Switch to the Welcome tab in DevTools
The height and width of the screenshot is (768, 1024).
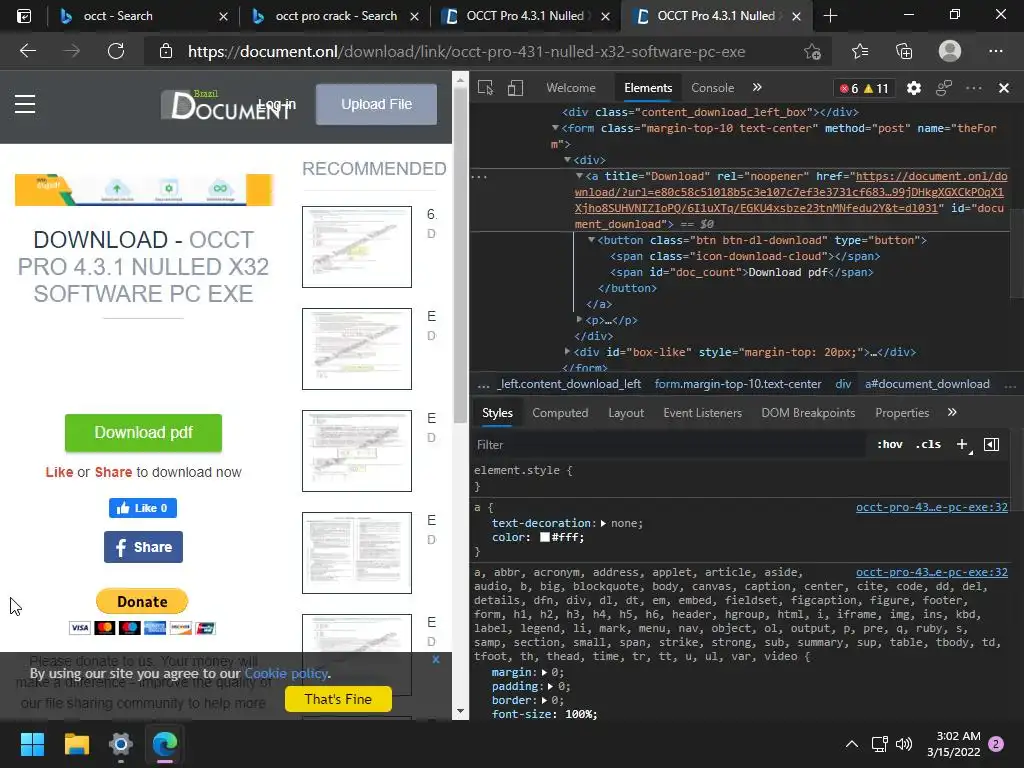[x=571, y=88]
